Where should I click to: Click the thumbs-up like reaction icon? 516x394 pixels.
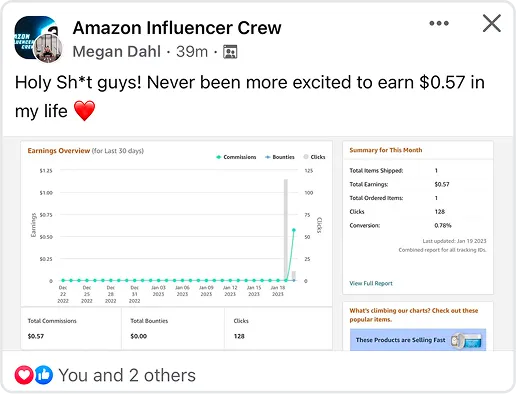pyautogui.click(x=43, y=375)
